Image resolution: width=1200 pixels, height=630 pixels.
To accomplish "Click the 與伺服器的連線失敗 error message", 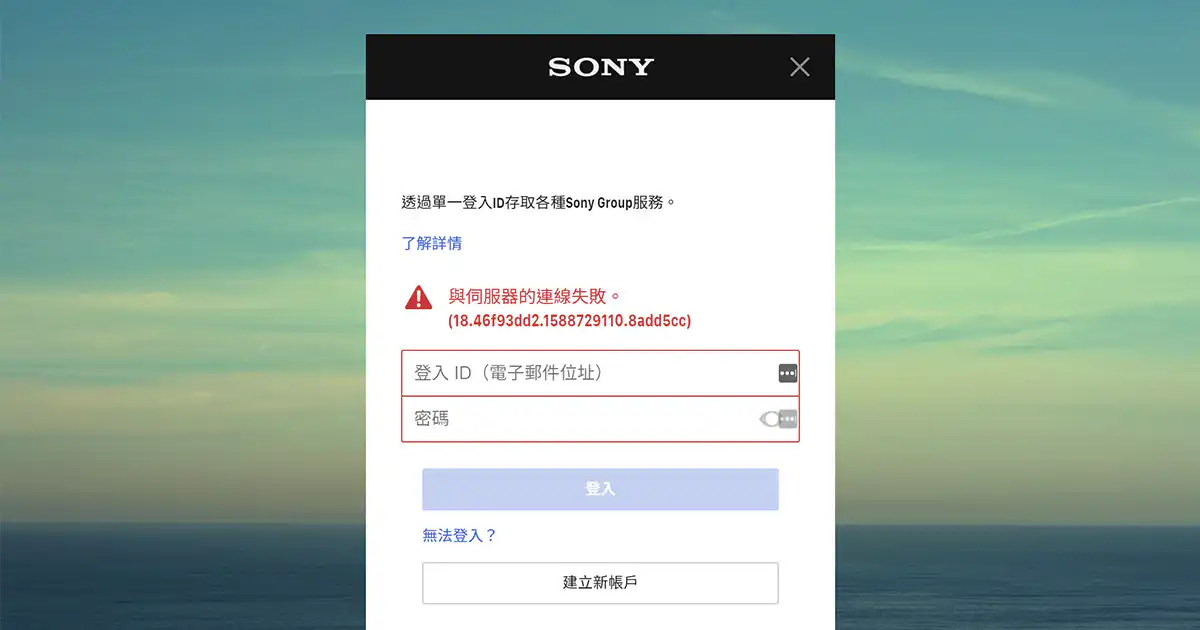I will tap(535, 296).
